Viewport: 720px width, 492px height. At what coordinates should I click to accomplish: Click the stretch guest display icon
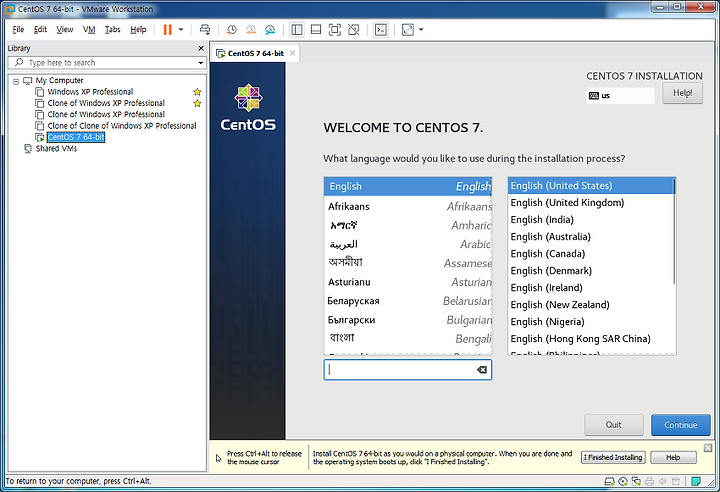click(x=408, y=30)
